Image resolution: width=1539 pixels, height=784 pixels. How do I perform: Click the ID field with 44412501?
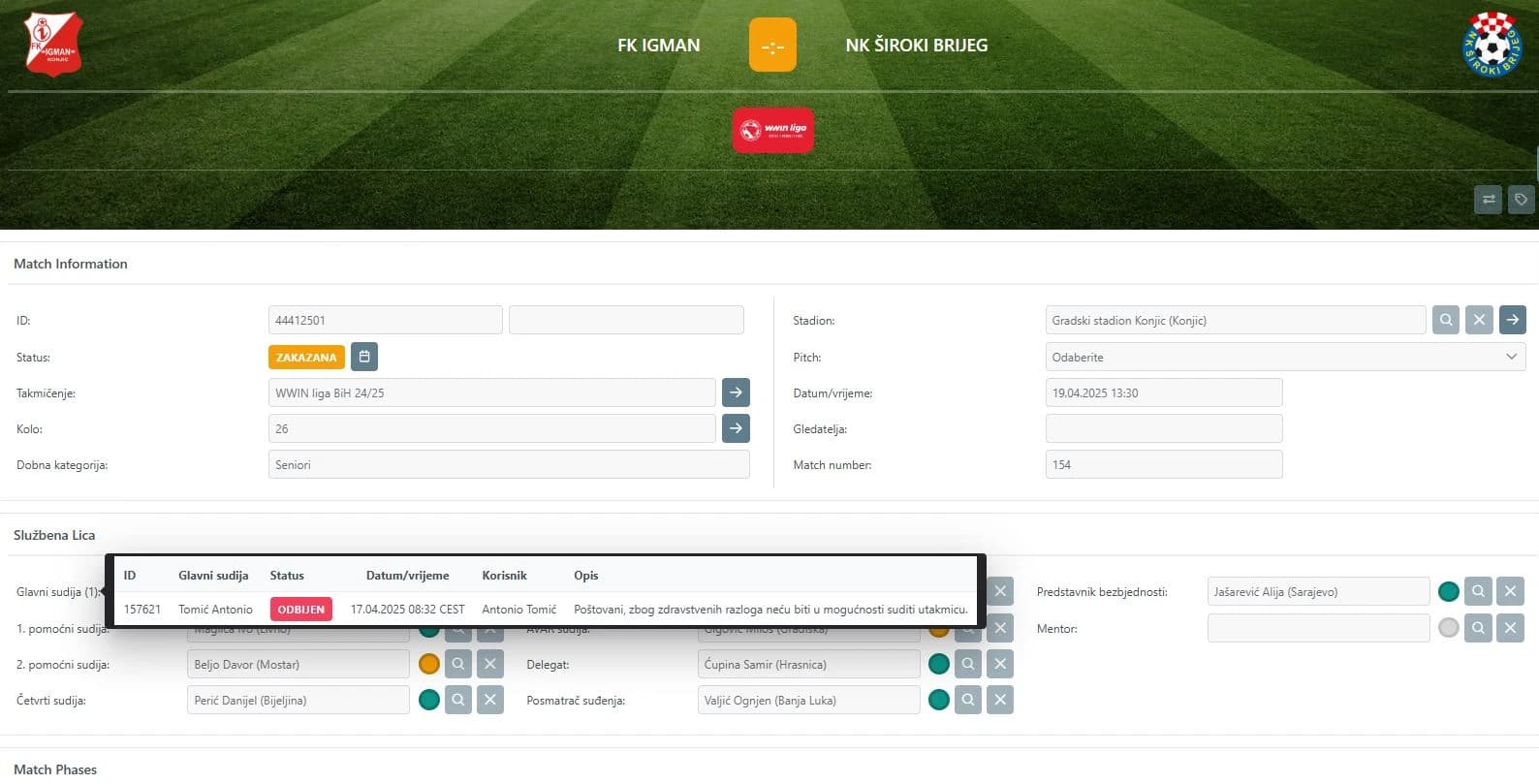point(386,320)
